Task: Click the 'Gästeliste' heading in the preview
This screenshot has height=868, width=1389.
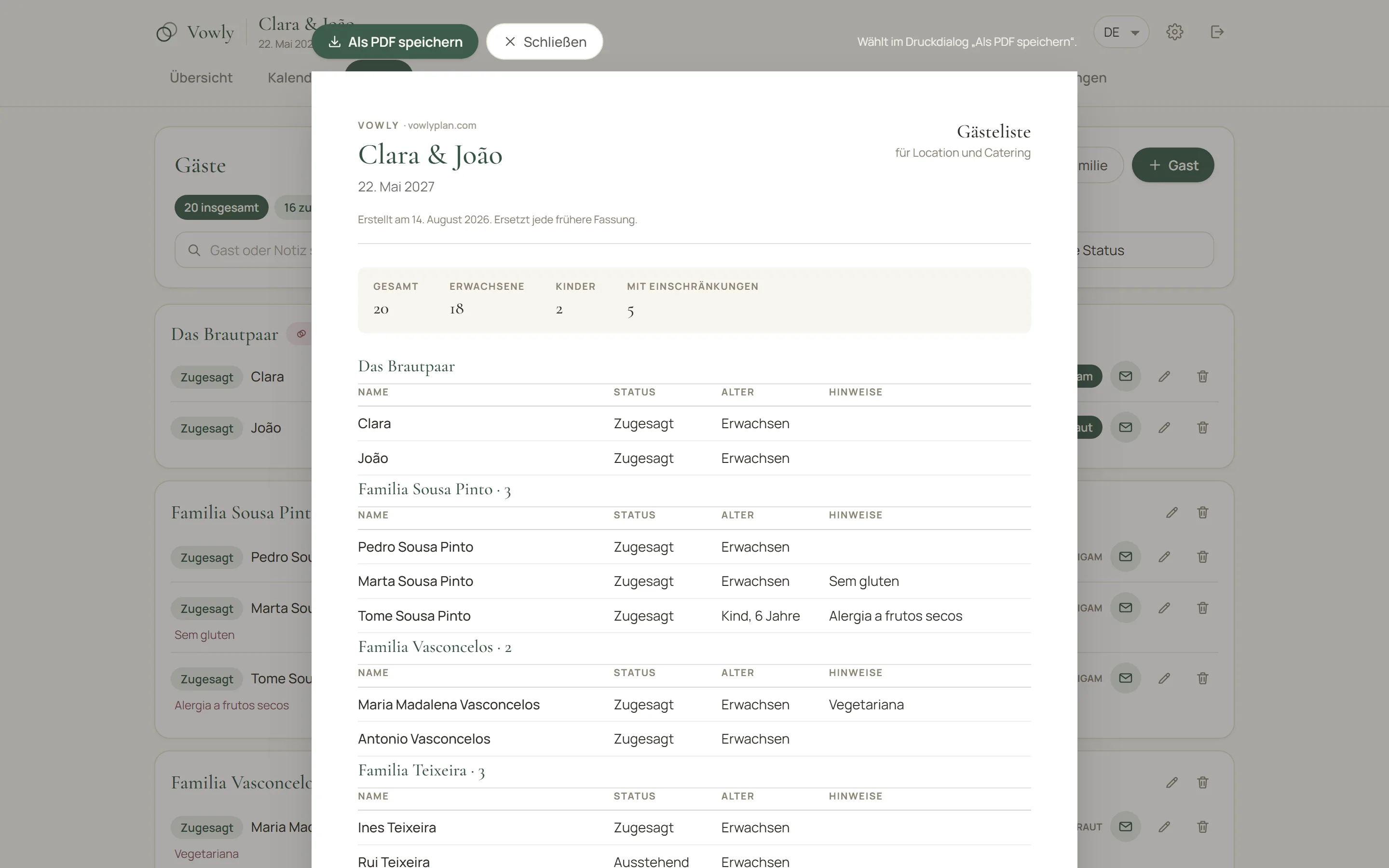Action: [x=994, y=132]
